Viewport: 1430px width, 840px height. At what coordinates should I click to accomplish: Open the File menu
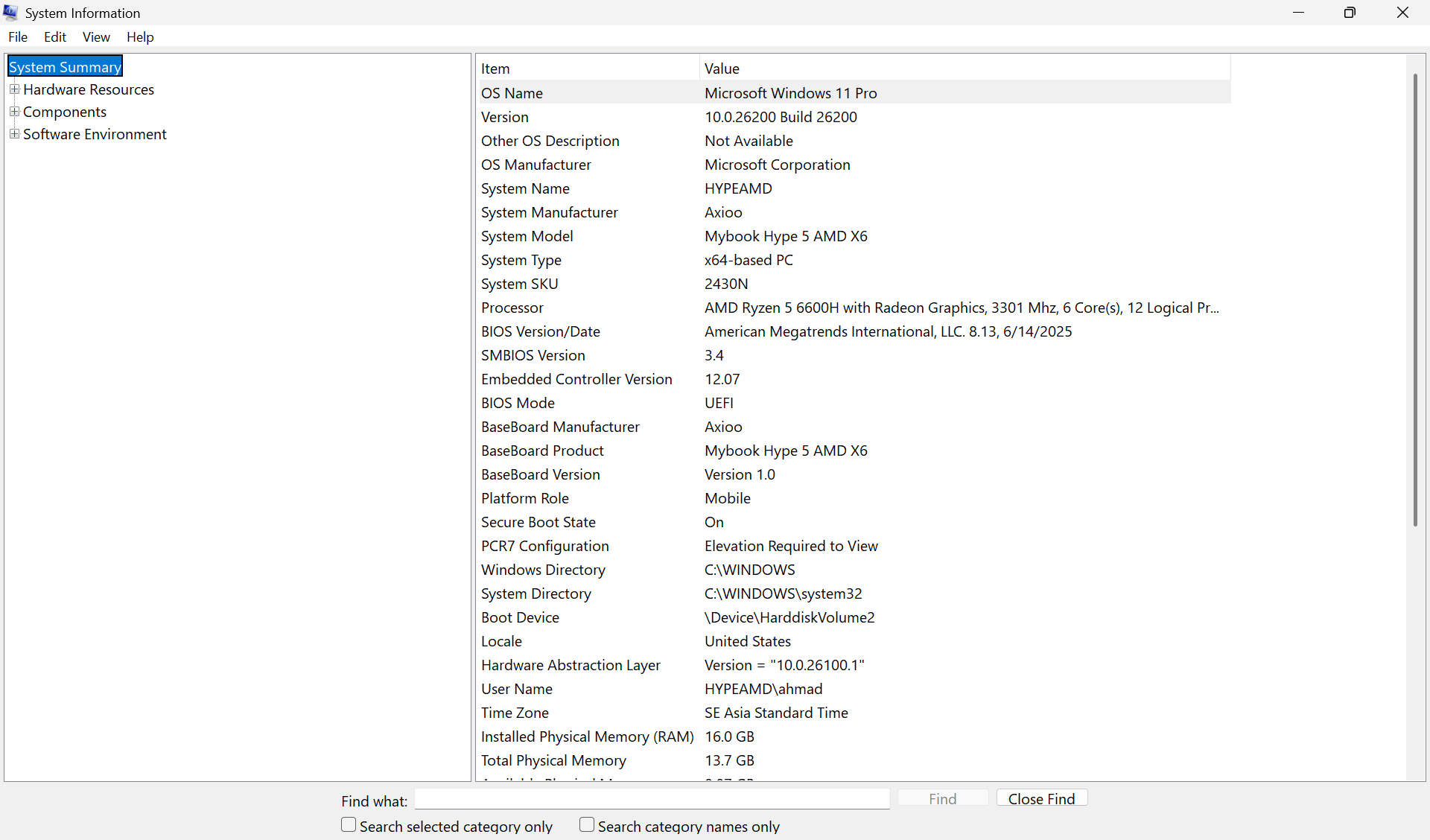pos(18,37)
